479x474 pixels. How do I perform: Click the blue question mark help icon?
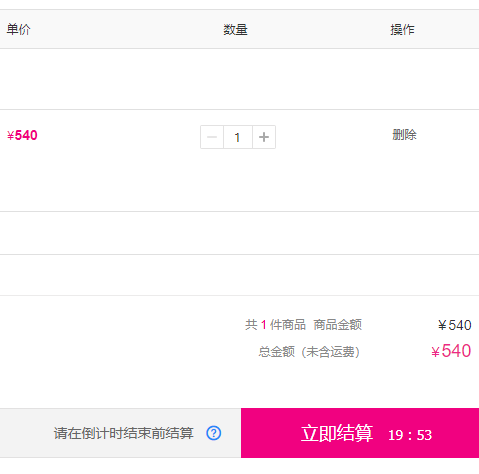(x=214, y=433)
